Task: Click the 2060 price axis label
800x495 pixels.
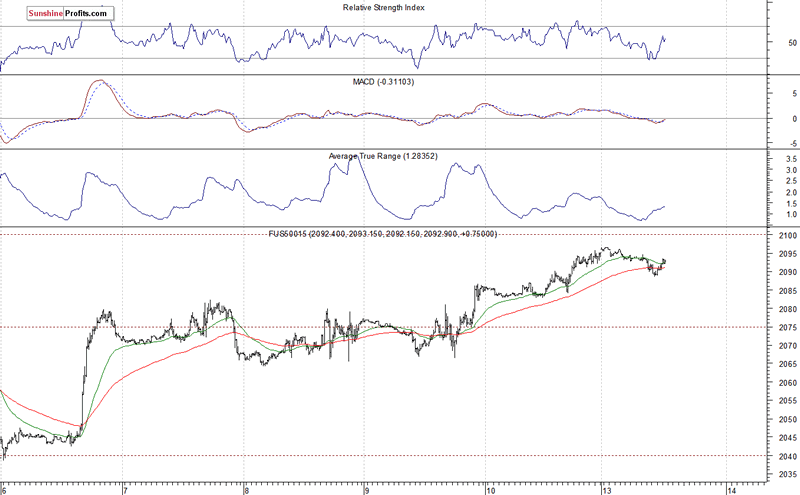Action: pyautogui.click(x=788, y=383)
